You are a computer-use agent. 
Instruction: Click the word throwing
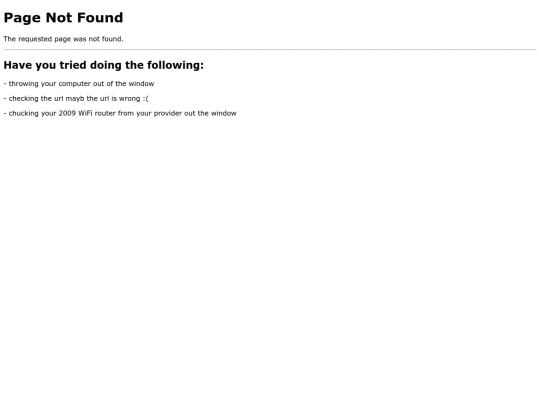[x=23, y=84]
